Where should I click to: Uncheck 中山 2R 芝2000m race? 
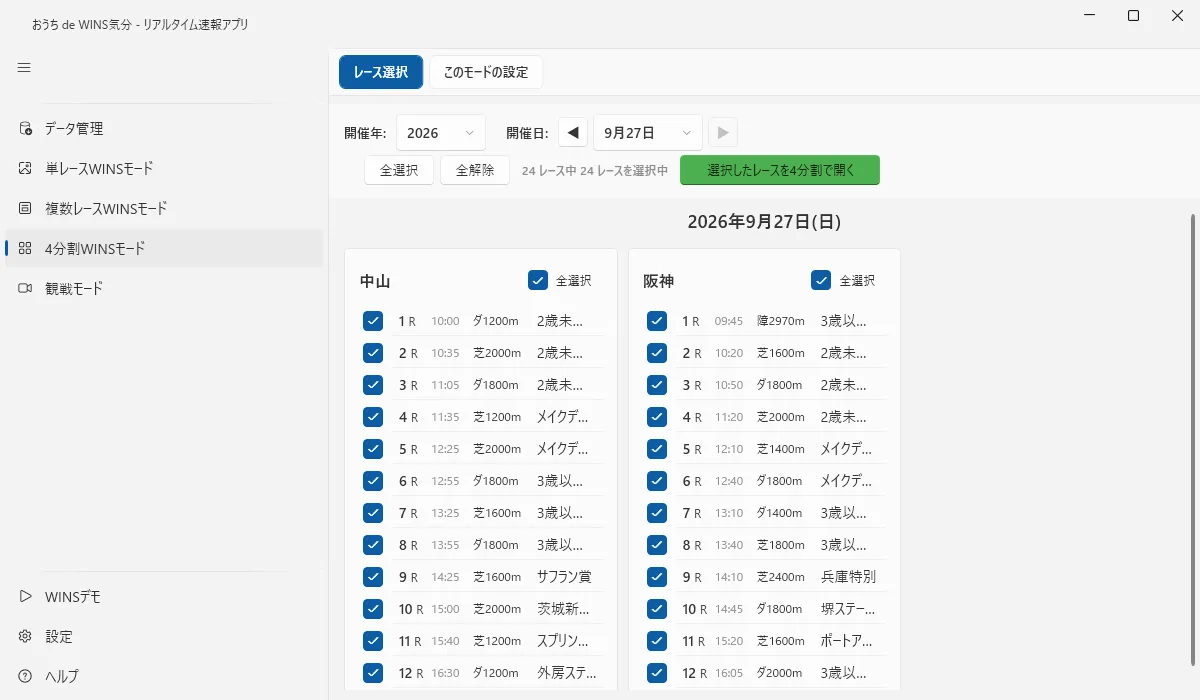tap(373, 353)
